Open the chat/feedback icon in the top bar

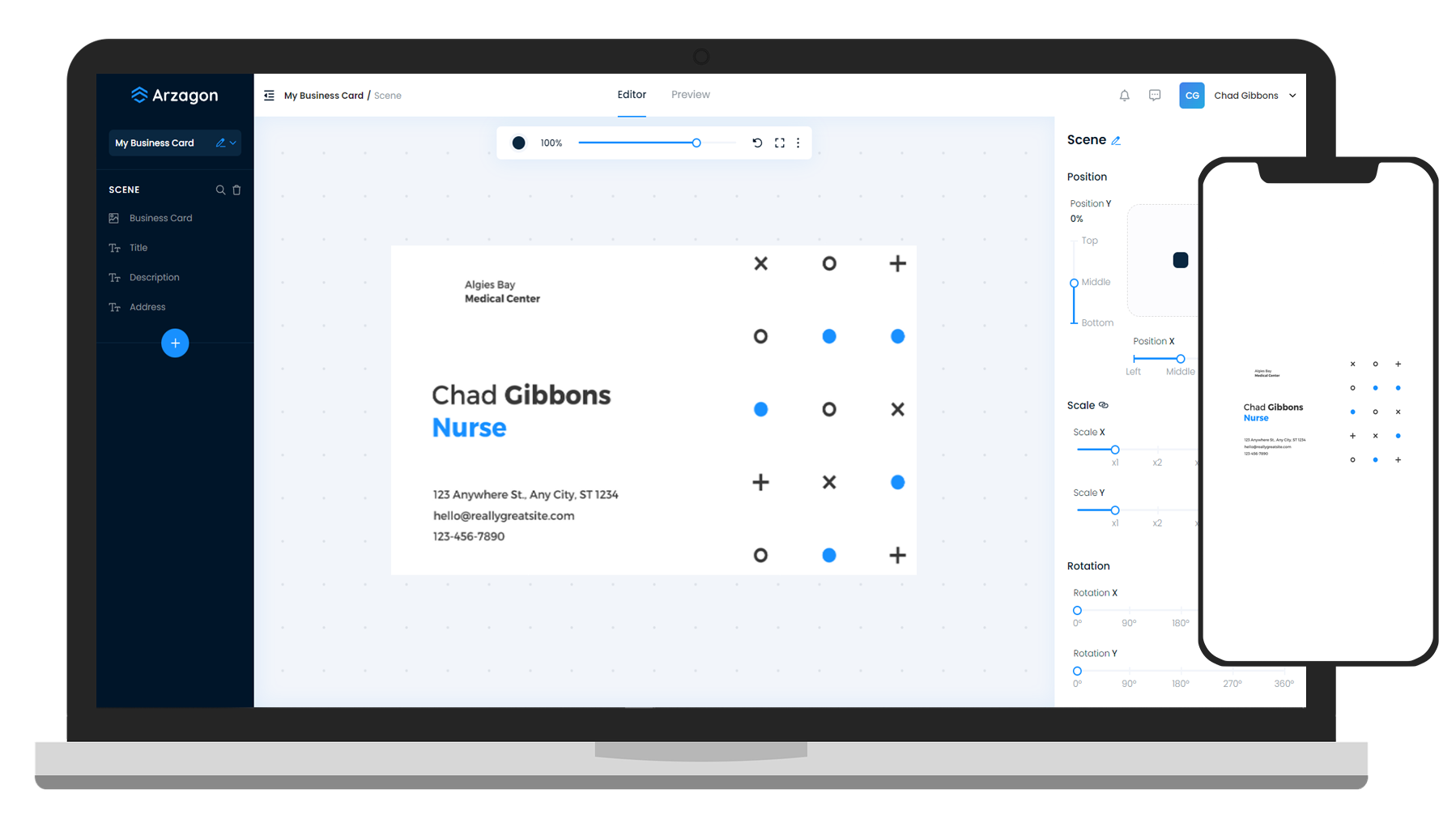pyautogui.click(x=1155, y=95)
